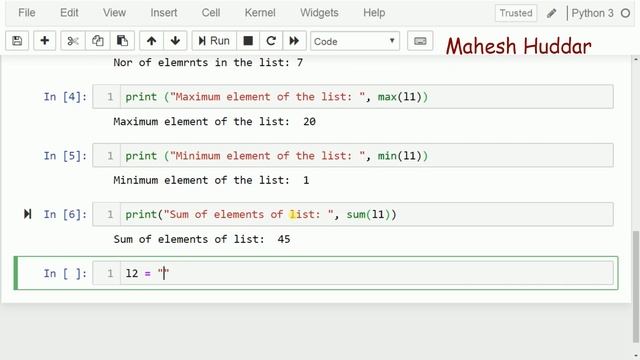Viewport: 640px width, 360px height.
Task: Open the View menu
Action: [114, 13]
